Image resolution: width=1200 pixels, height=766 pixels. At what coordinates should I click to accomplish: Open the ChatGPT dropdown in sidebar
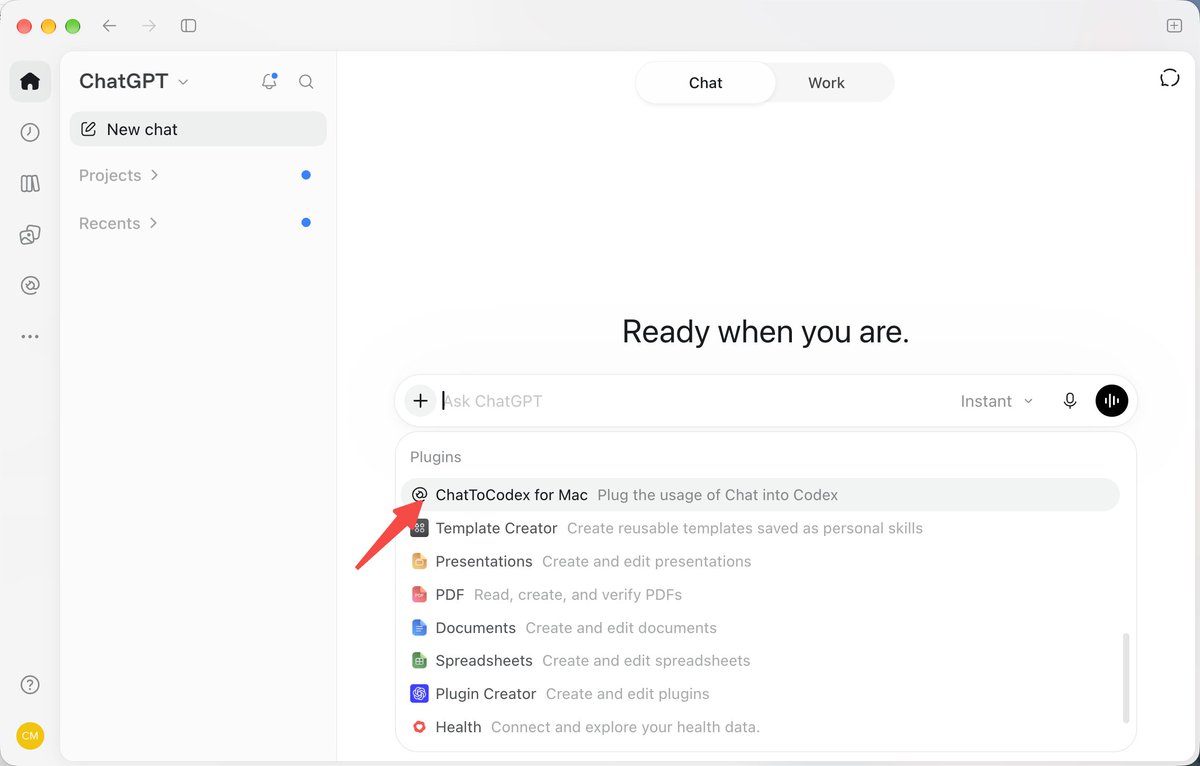click(x=134, y=82)
